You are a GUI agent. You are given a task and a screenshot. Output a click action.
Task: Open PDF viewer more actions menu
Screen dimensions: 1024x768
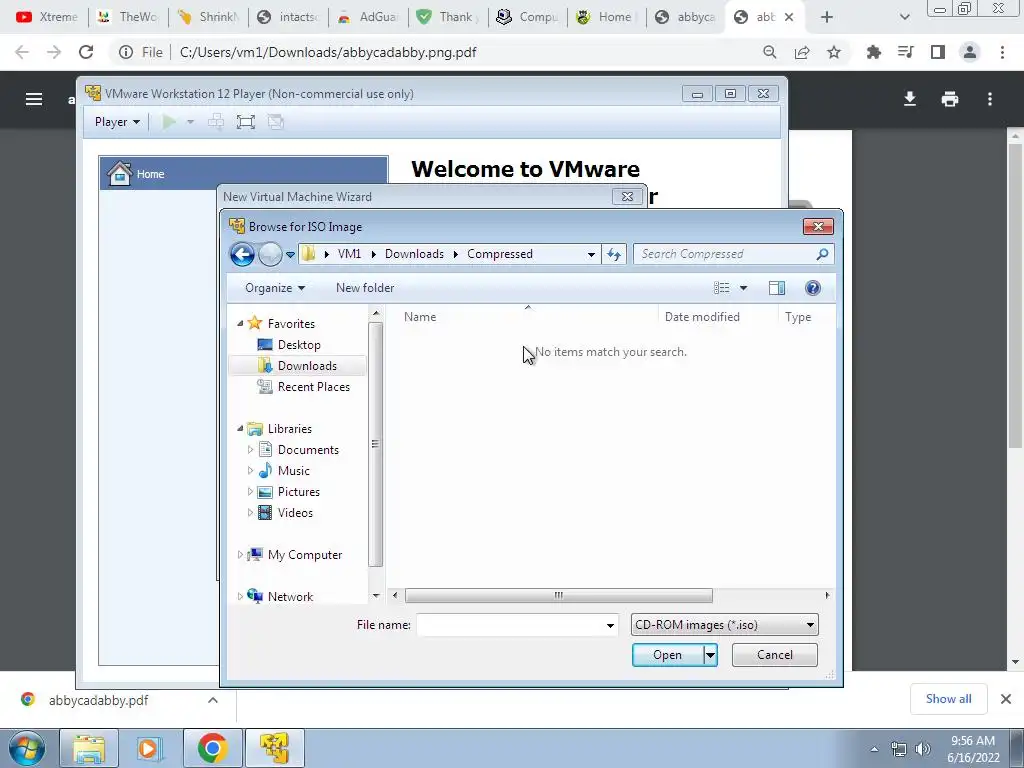pos(990,99)
